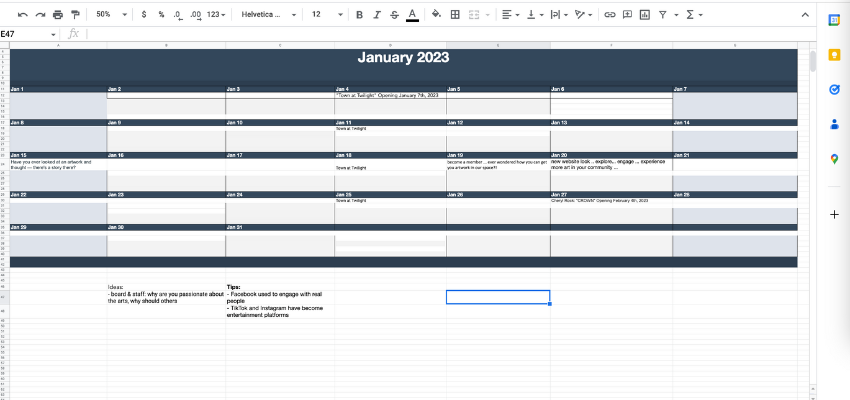Expand the Name box dropdown arrow
This screenshot has width=850, height=400.
(53, 34)
